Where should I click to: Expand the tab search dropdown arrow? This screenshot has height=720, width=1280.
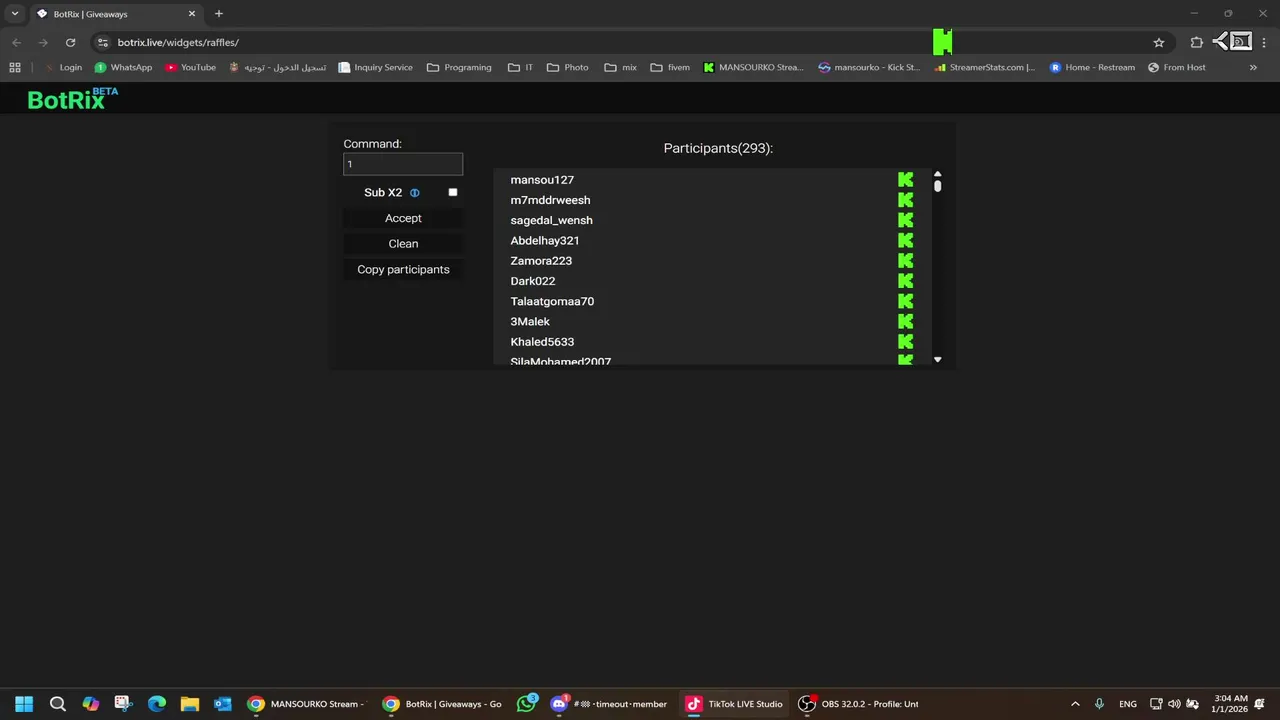coord(15,13)
